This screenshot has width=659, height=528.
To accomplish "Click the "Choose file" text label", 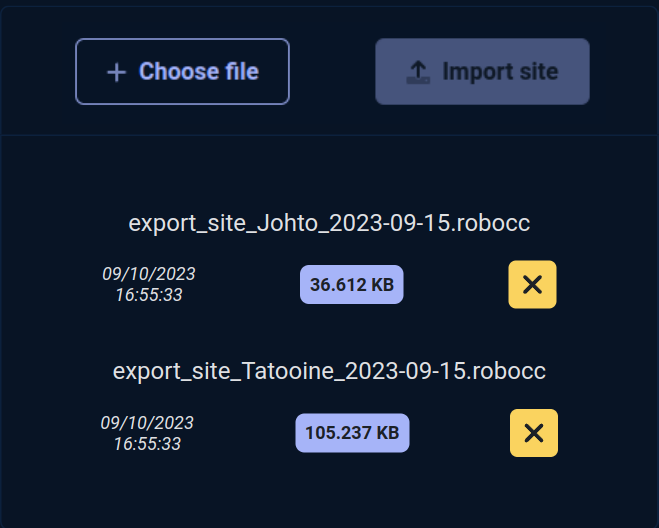I will 199,71.
